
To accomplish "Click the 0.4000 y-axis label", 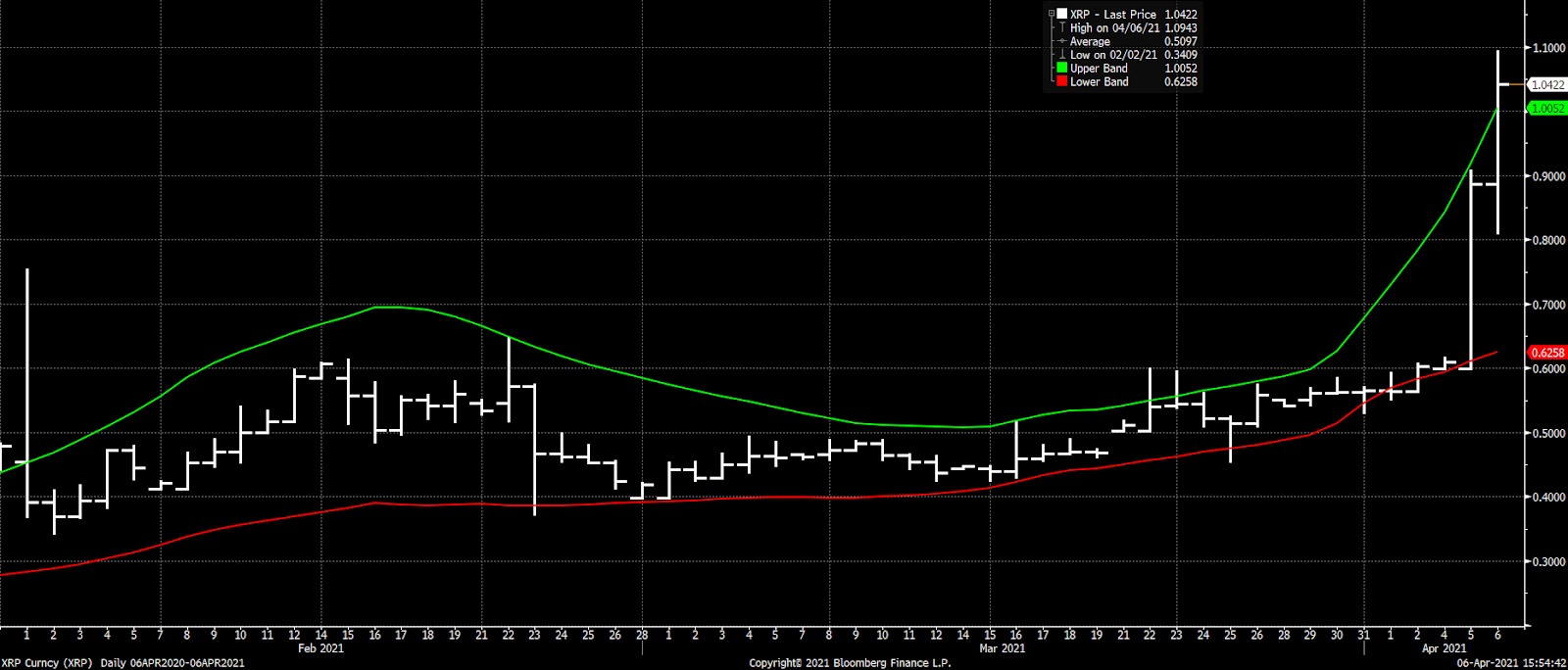I will click(x=1549, y=498).
